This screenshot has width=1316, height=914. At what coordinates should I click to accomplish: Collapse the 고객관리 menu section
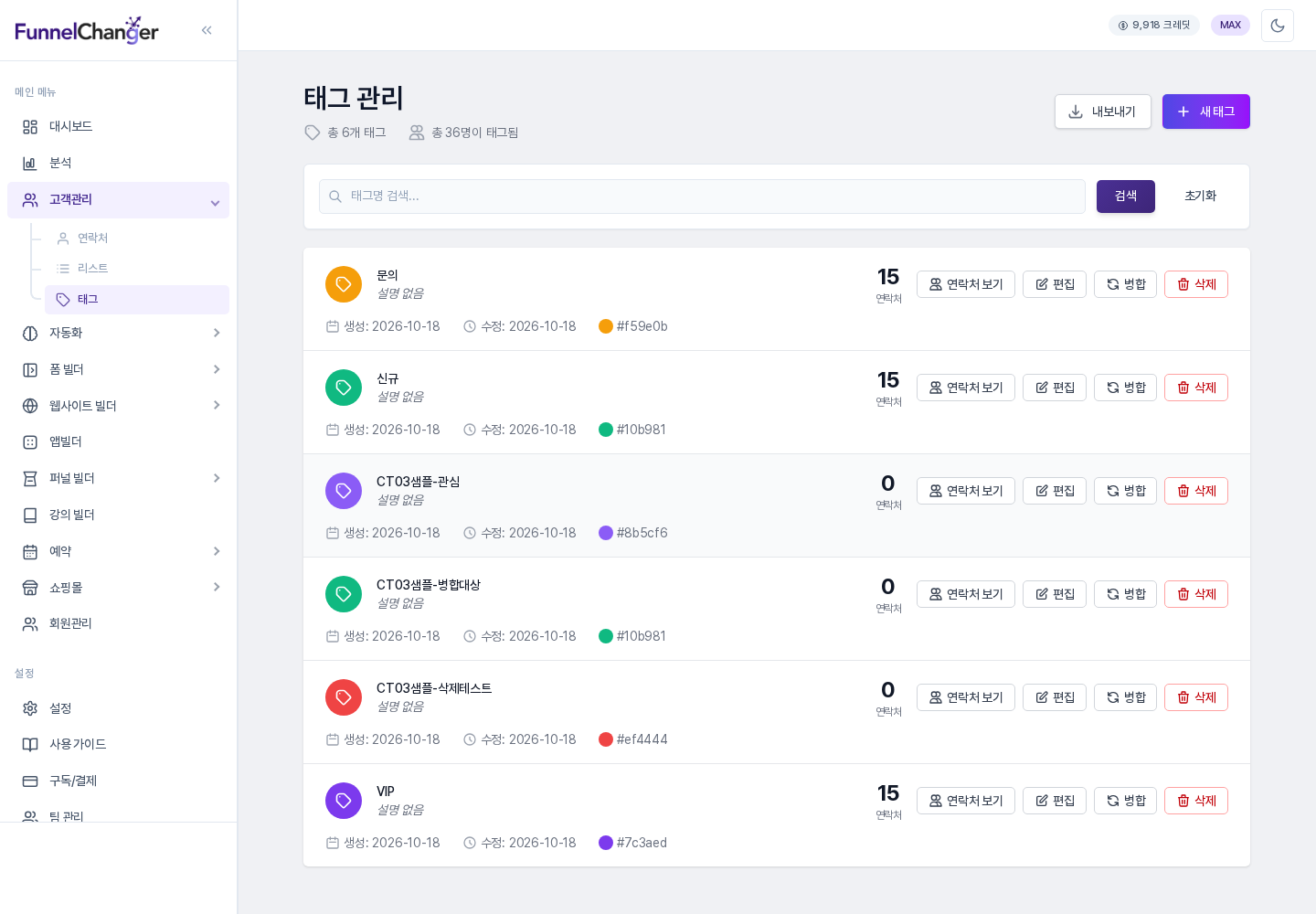click(118, 200)
